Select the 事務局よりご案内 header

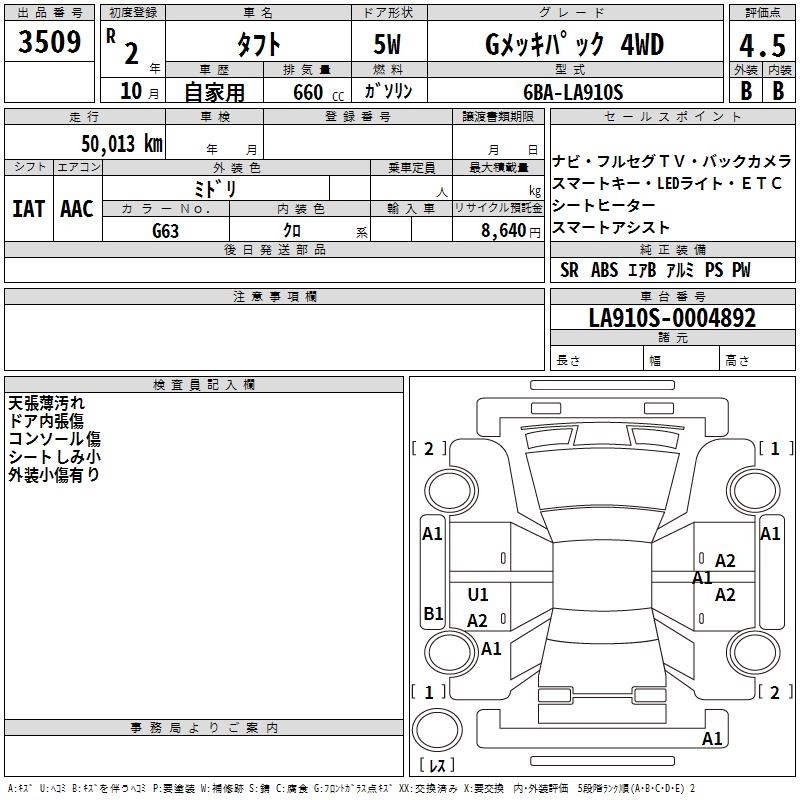(204, 728)
